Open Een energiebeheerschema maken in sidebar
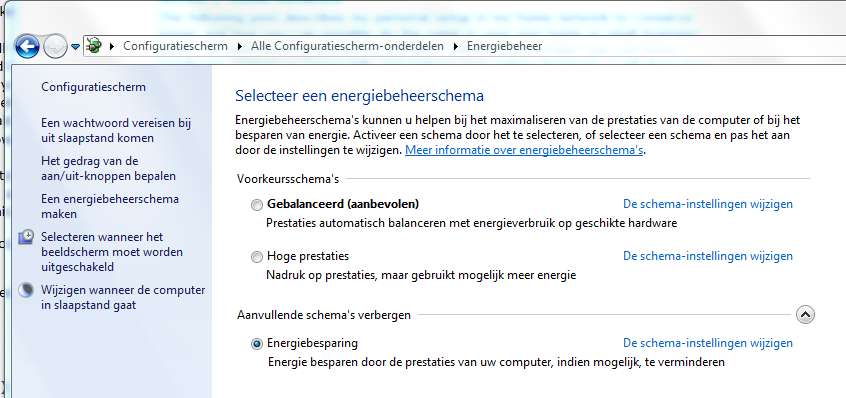 (110, 207)
